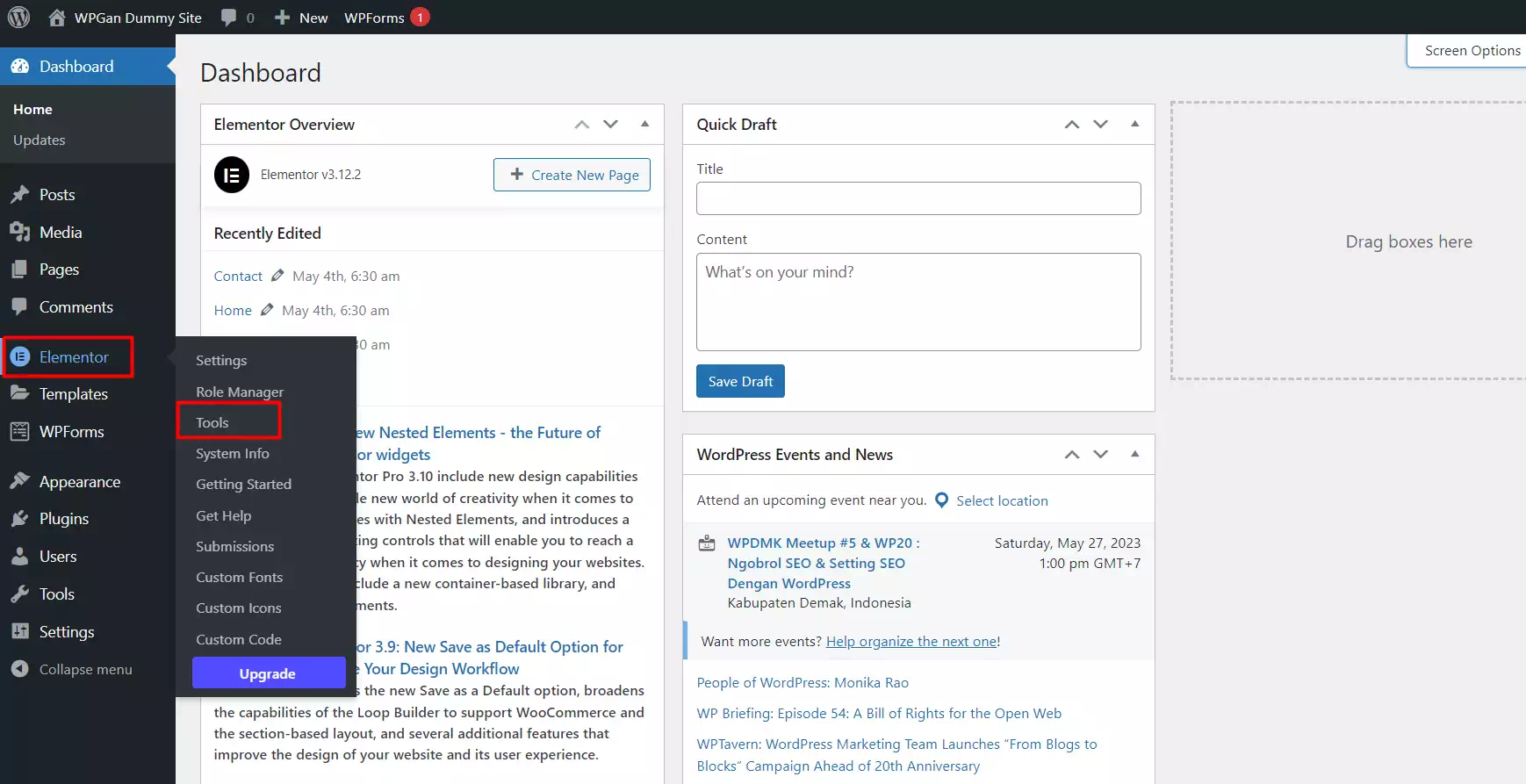Move Elementor Overview box up
Viewport: 1526px width, 784px height.
coord(582,125)
